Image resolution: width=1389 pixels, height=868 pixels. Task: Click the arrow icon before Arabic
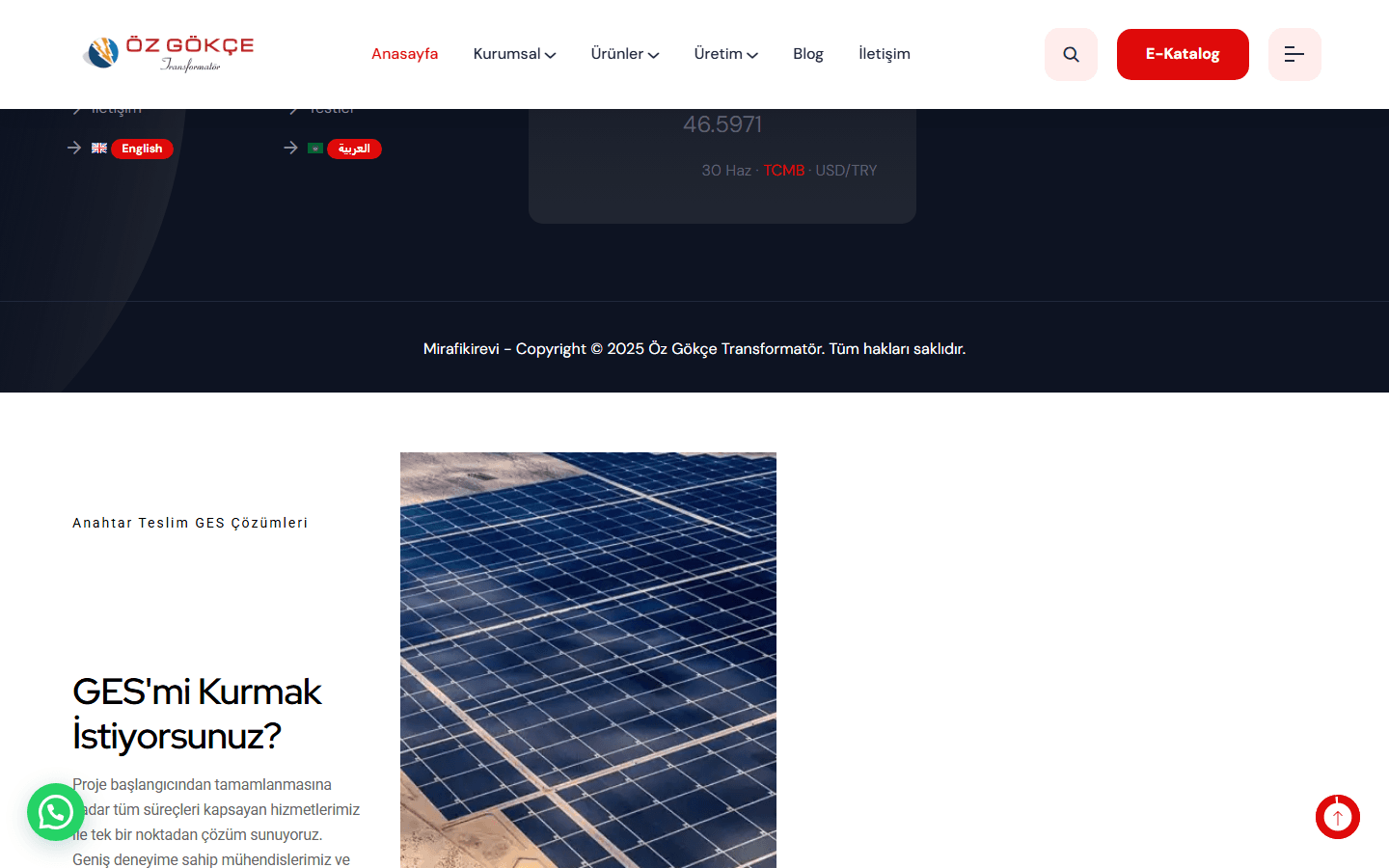[x=290, y=148]
